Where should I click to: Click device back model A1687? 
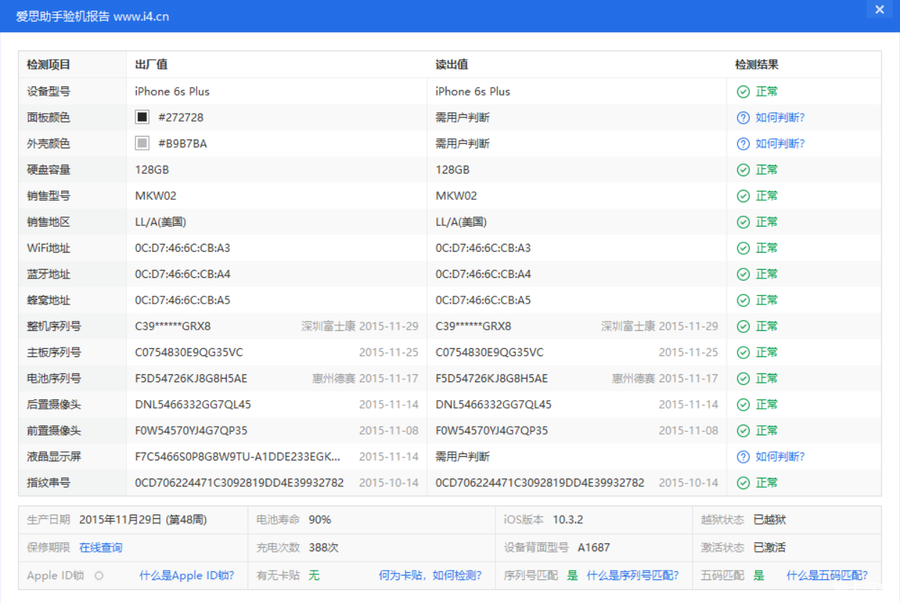point(593,547)
